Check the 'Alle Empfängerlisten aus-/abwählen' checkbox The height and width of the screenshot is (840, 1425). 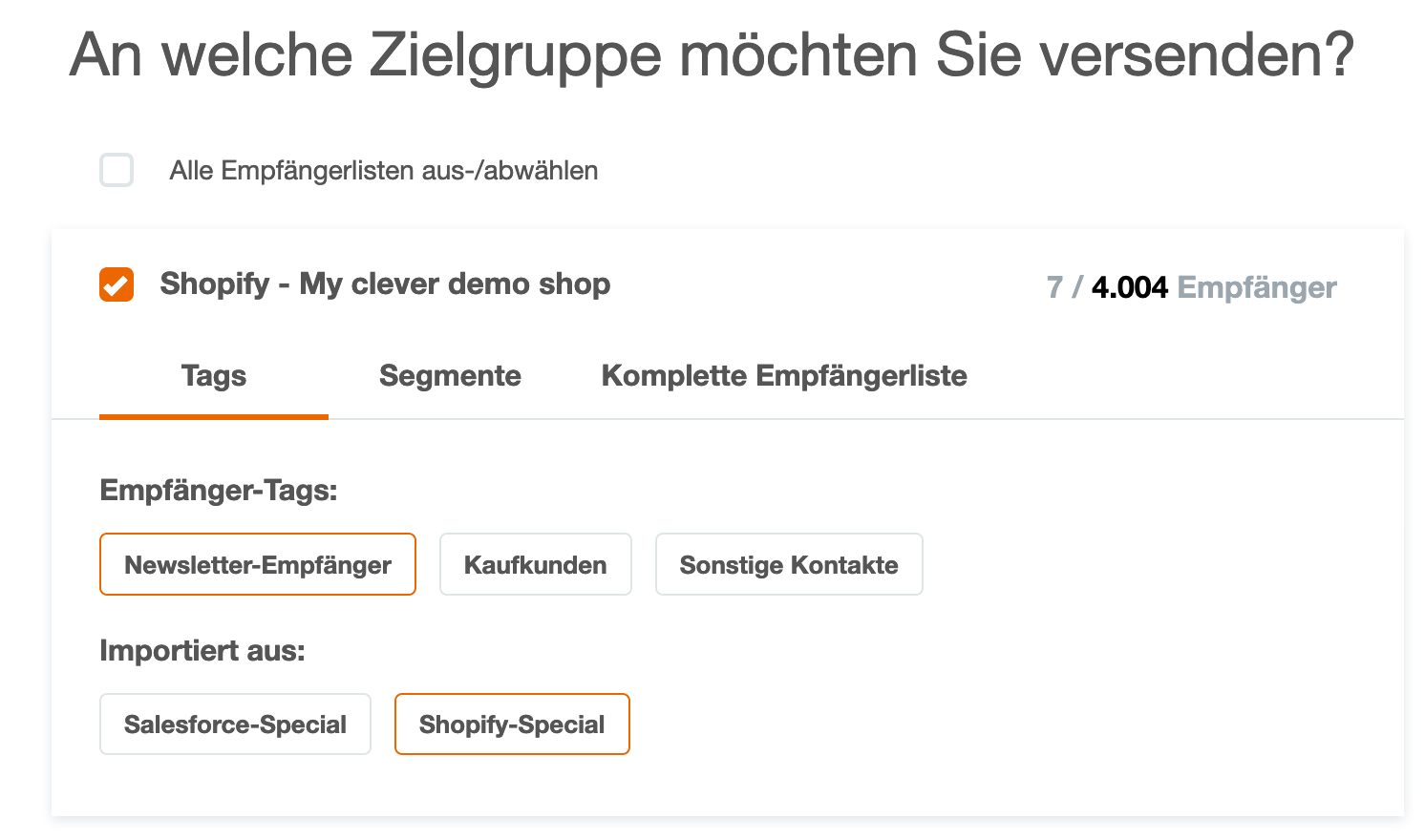[x=117, y=171]
